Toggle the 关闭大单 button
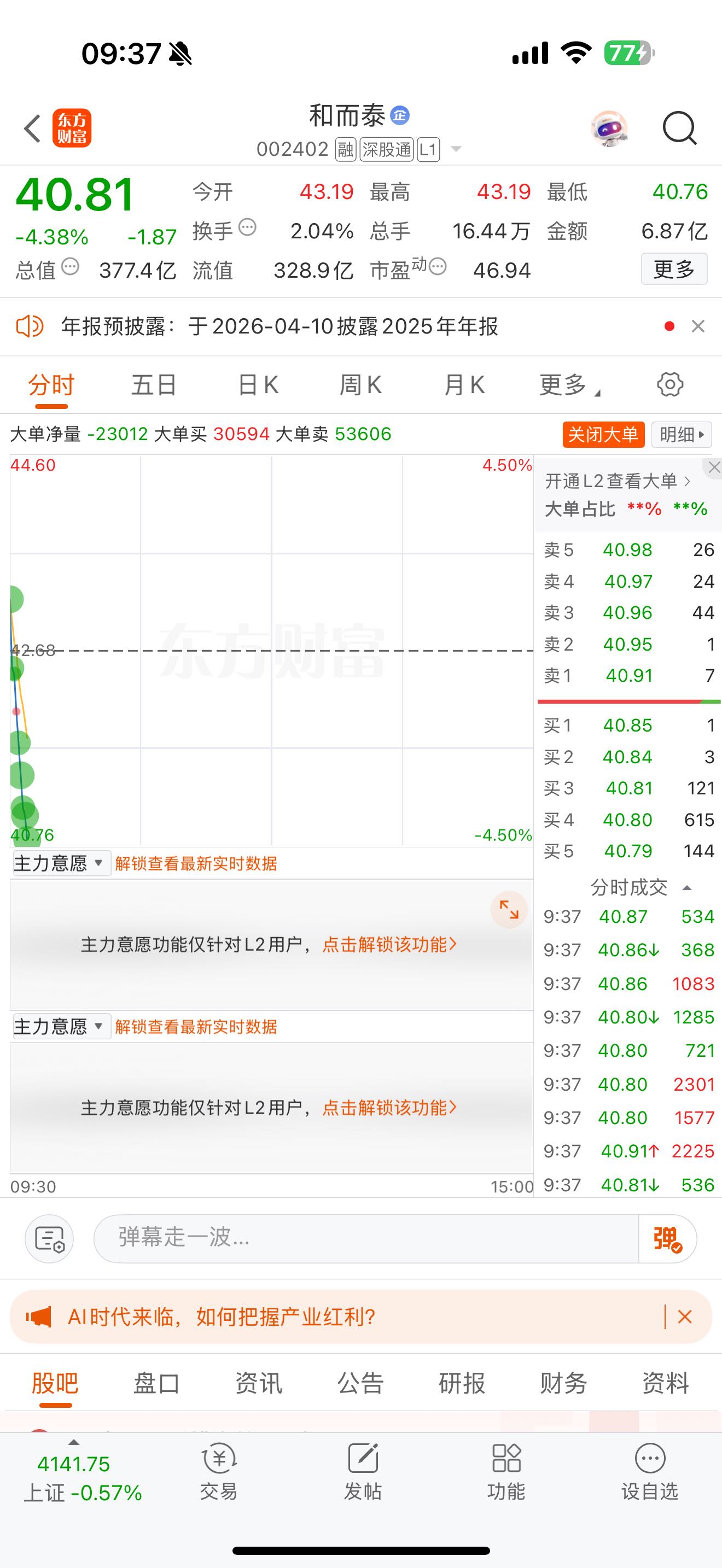This screenshot has height=1568, width=722. point(603,435)
